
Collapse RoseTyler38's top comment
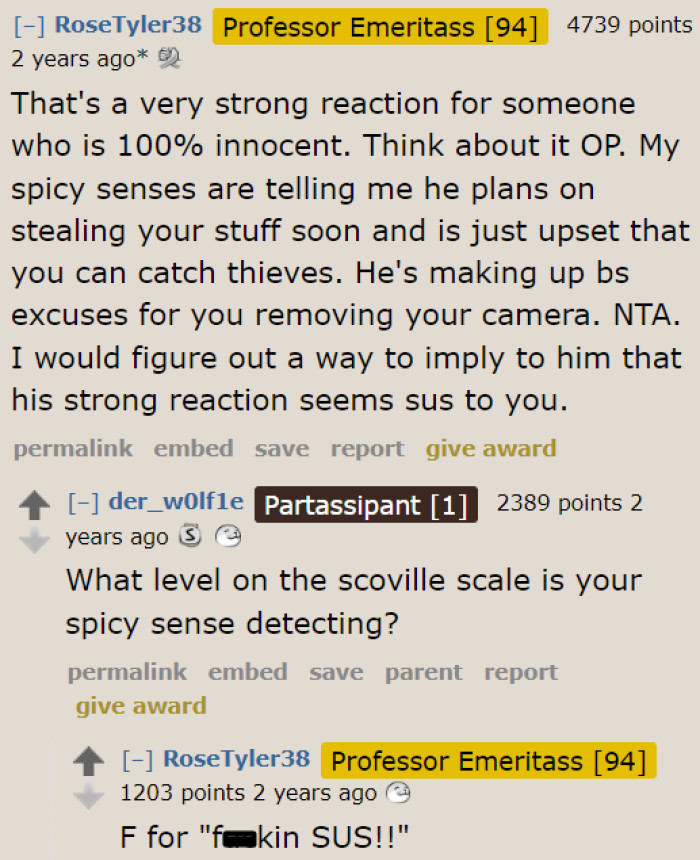[x=28, y=24]
